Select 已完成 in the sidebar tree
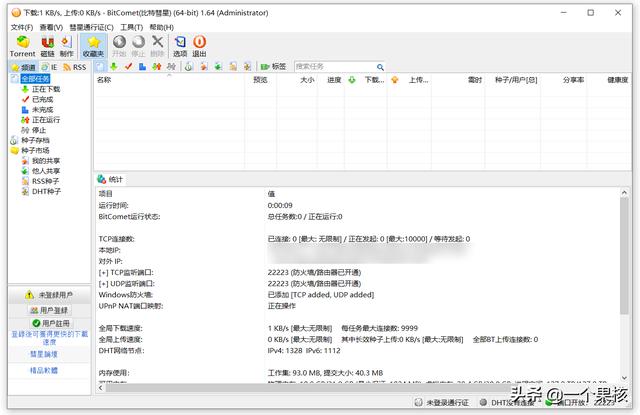 tap(42, 99)
